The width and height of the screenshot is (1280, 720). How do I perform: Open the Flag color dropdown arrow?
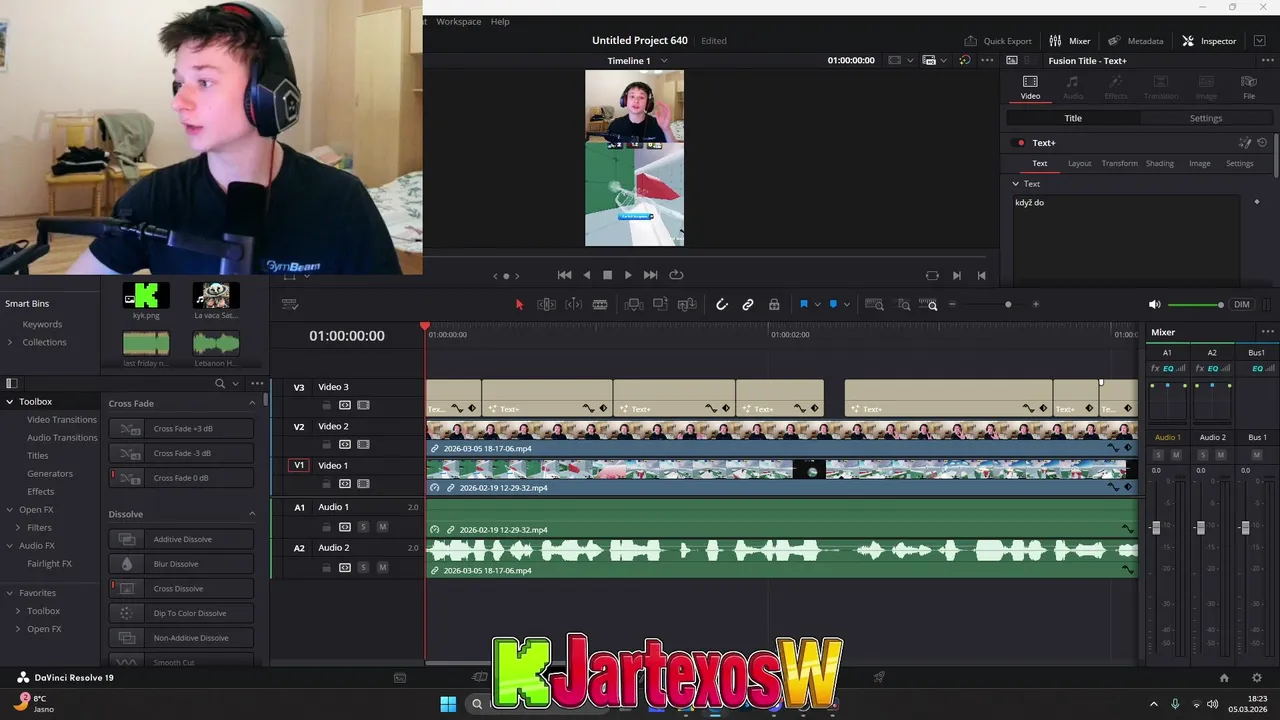pyautogui.click(x=817, y=305)
